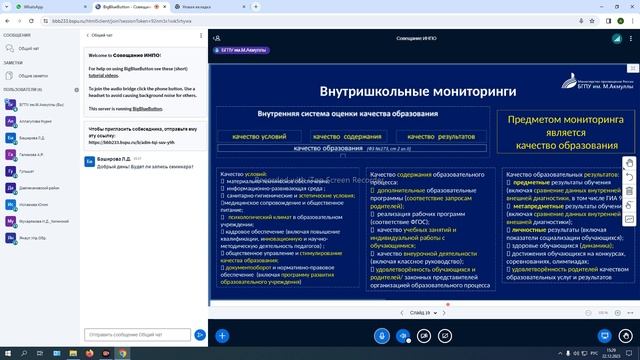
Task: Show hidden system tray icons
Action: [560, 353]
